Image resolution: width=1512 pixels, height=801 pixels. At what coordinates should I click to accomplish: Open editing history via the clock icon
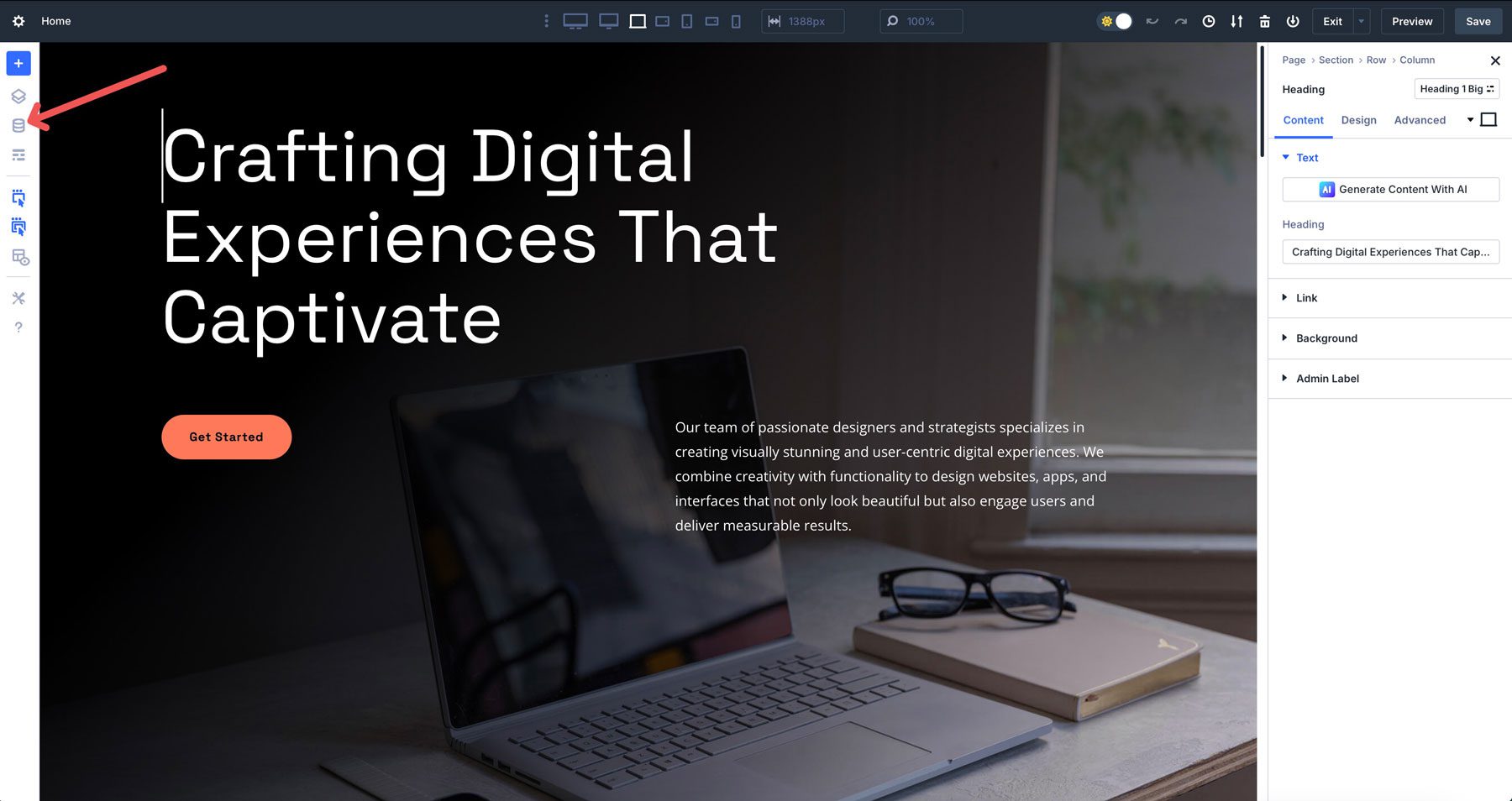[x=1209, y=21]
